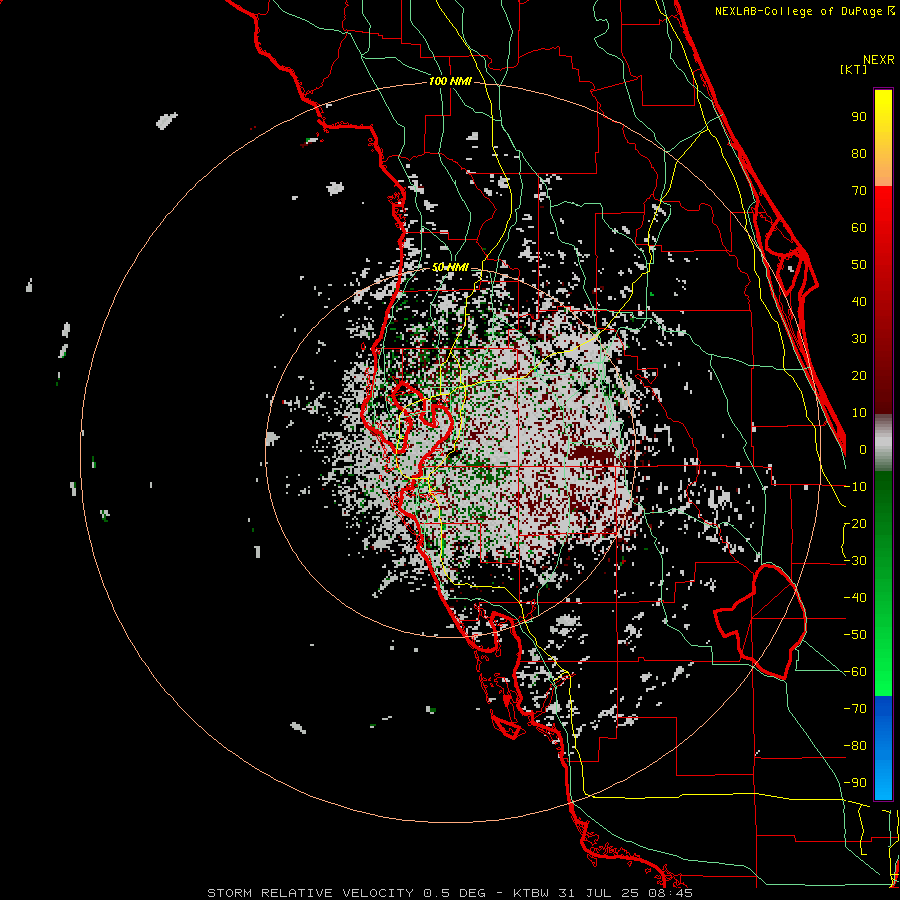Viewport: 900px width, 900px height.
Task: Click the -80 scale value
Action: (855, 746)
